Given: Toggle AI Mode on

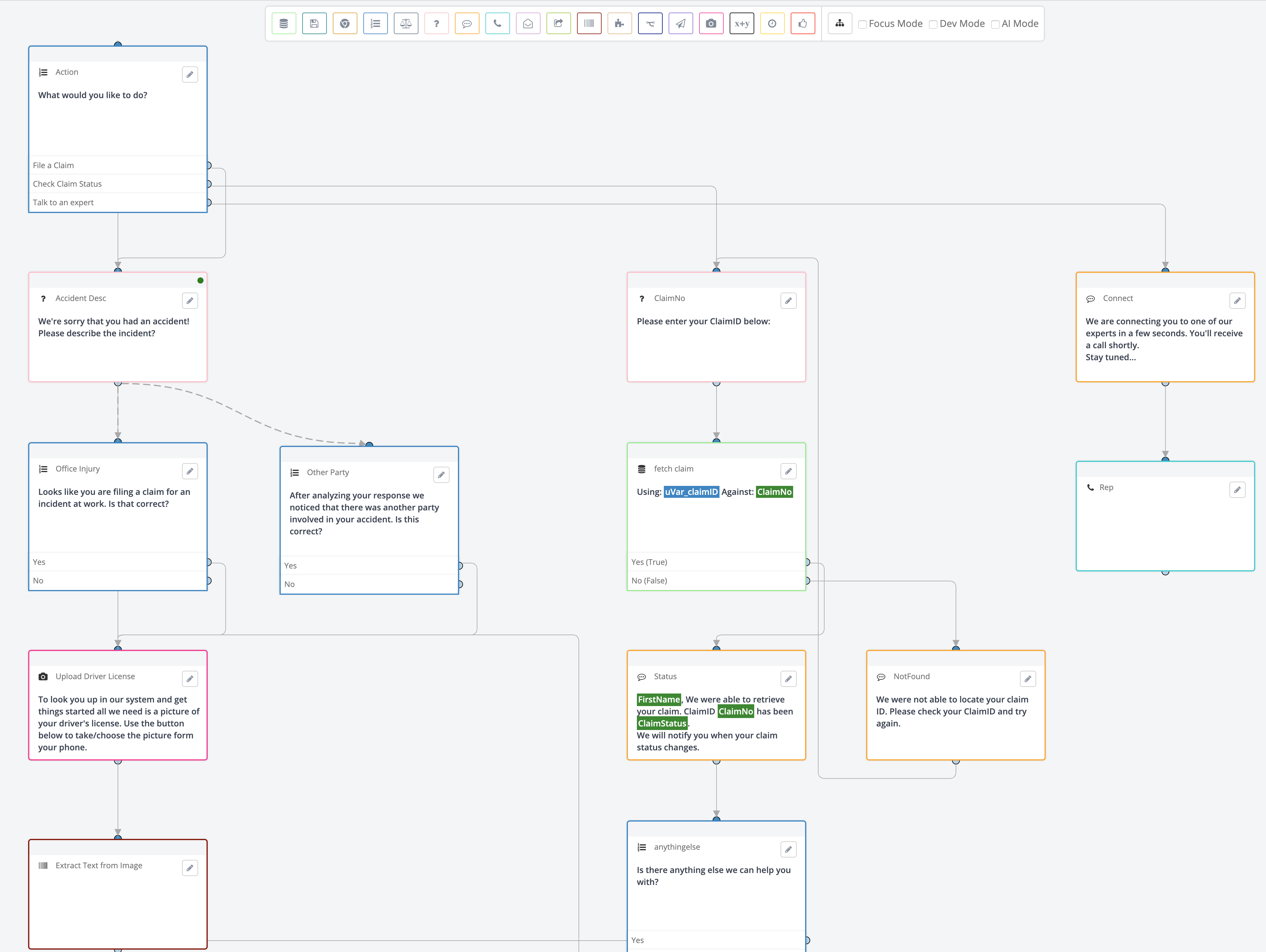Looking at the screenshot, I should pyautogui.click(x=996, y=24).
